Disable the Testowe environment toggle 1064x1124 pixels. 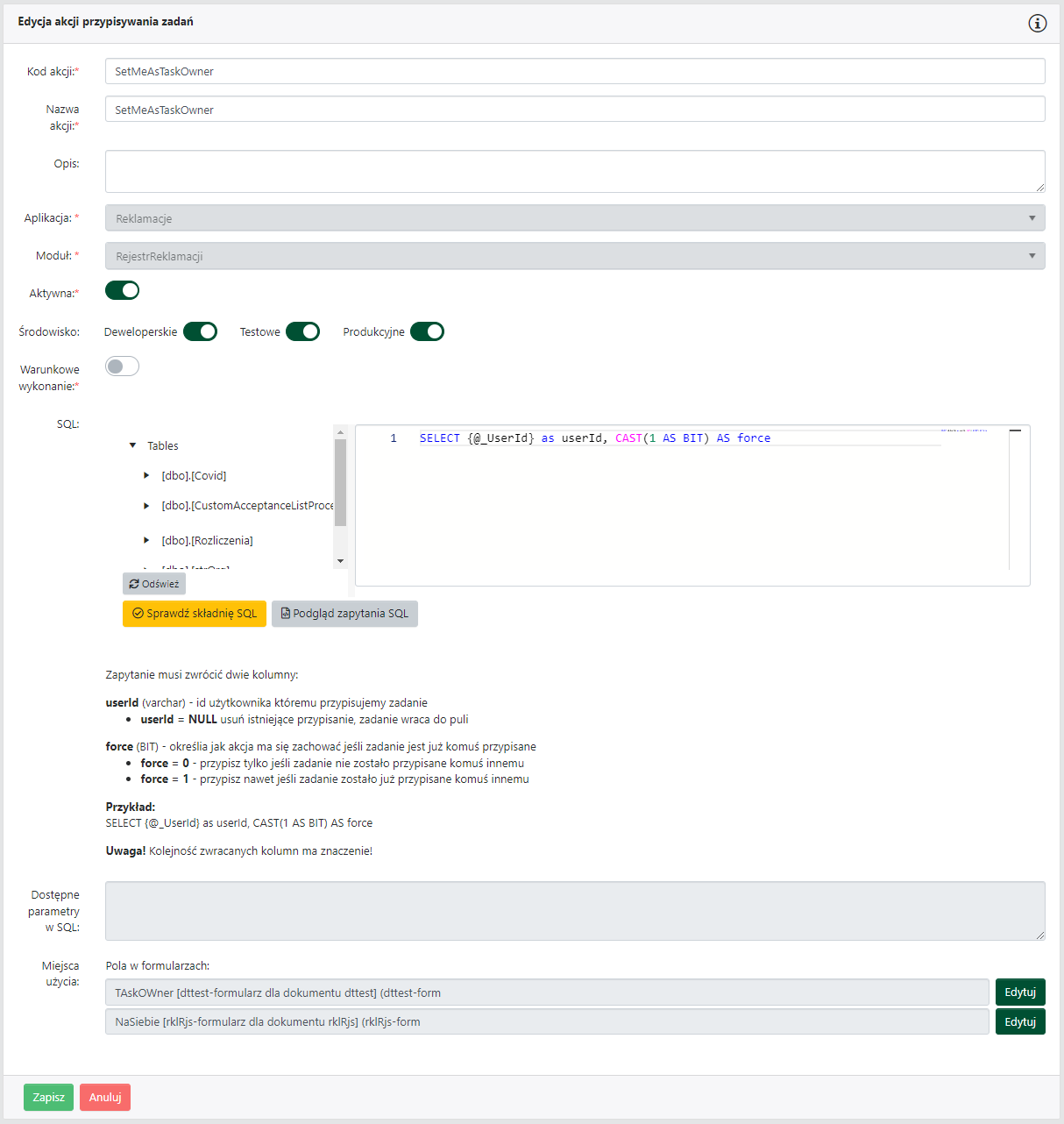302,331
